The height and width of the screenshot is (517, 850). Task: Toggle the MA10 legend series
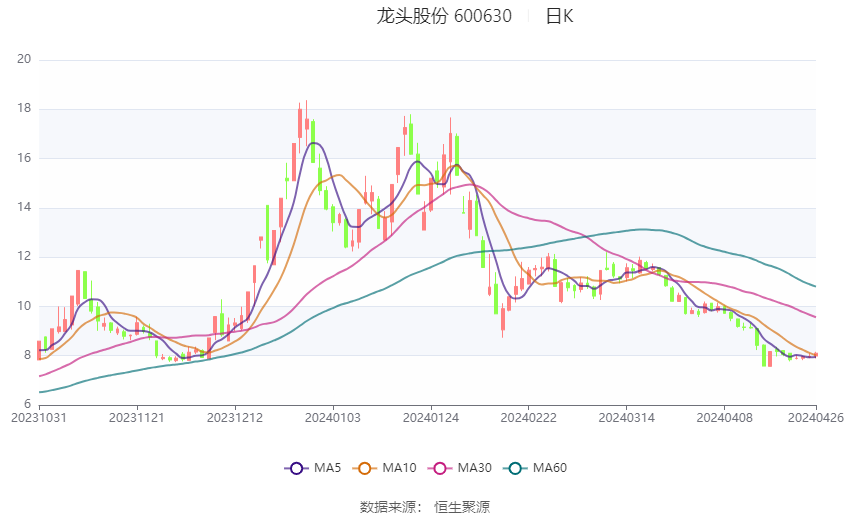pyautogui.click(x=384, y=468)
